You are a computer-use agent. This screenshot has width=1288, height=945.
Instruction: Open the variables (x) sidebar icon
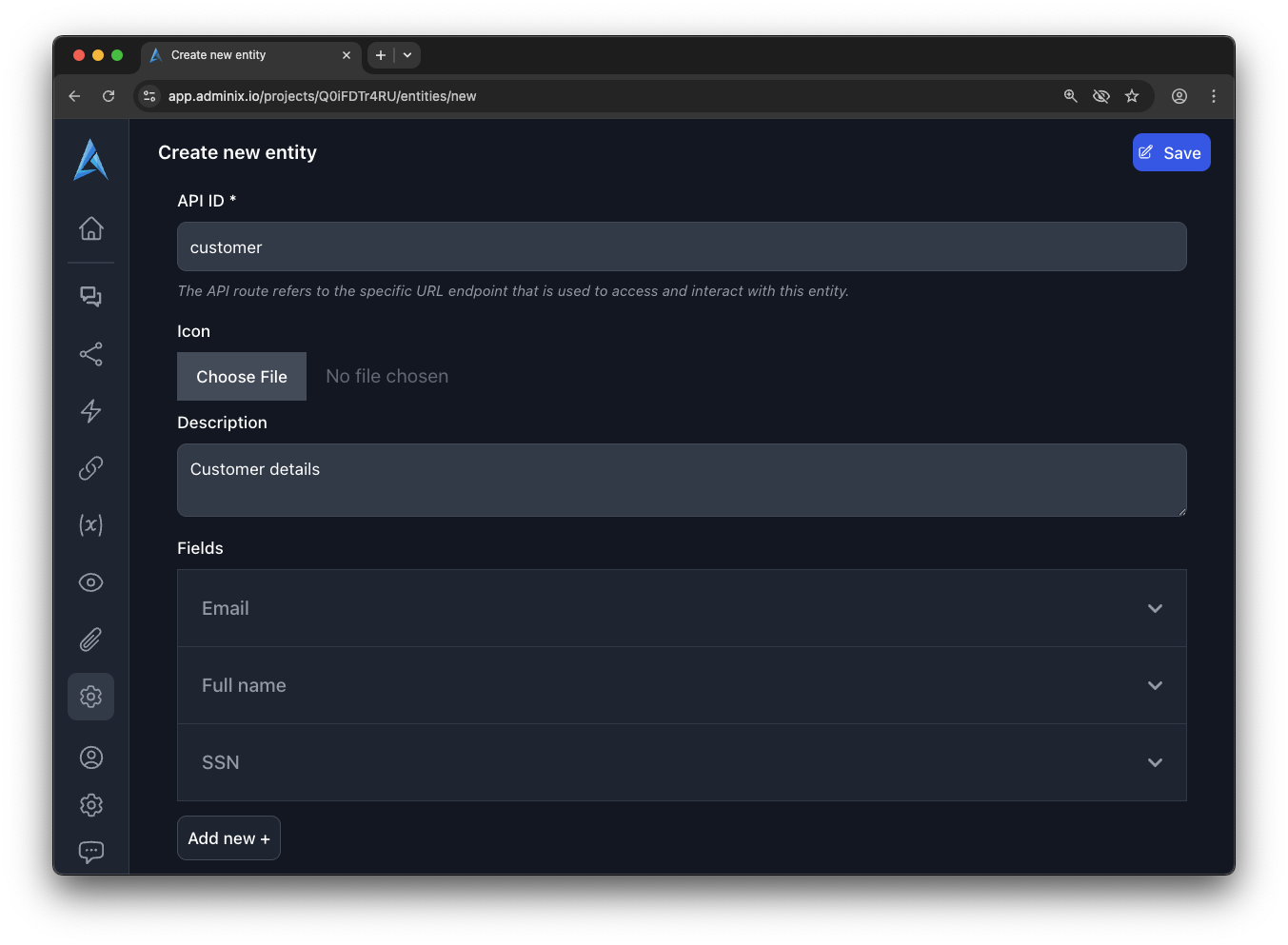tap(90, 525)
